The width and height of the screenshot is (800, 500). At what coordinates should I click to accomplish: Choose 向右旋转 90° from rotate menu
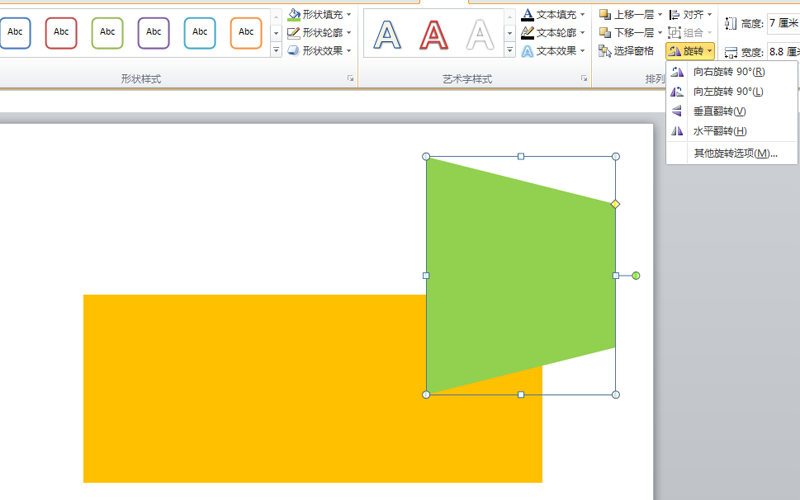732,72
